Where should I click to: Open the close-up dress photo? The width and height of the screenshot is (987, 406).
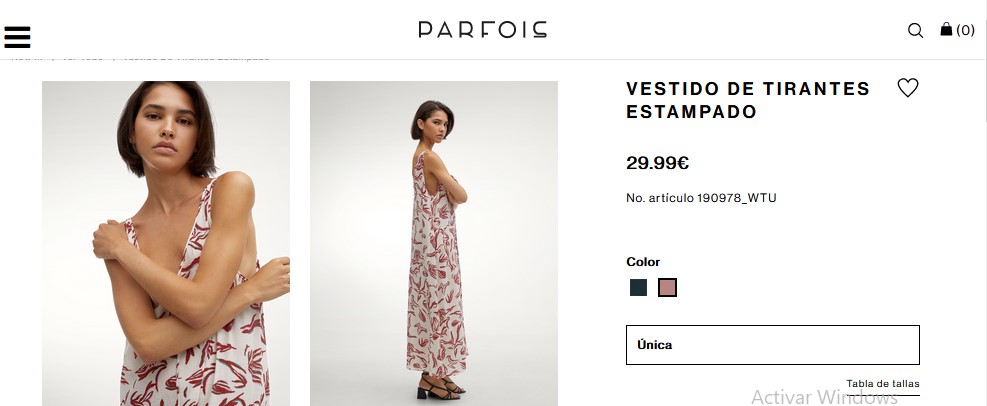click(x=166, y=243)
